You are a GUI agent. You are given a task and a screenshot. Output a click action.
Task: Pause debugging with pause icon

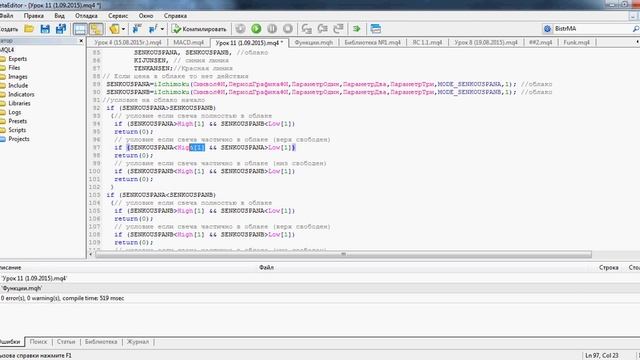272,29
